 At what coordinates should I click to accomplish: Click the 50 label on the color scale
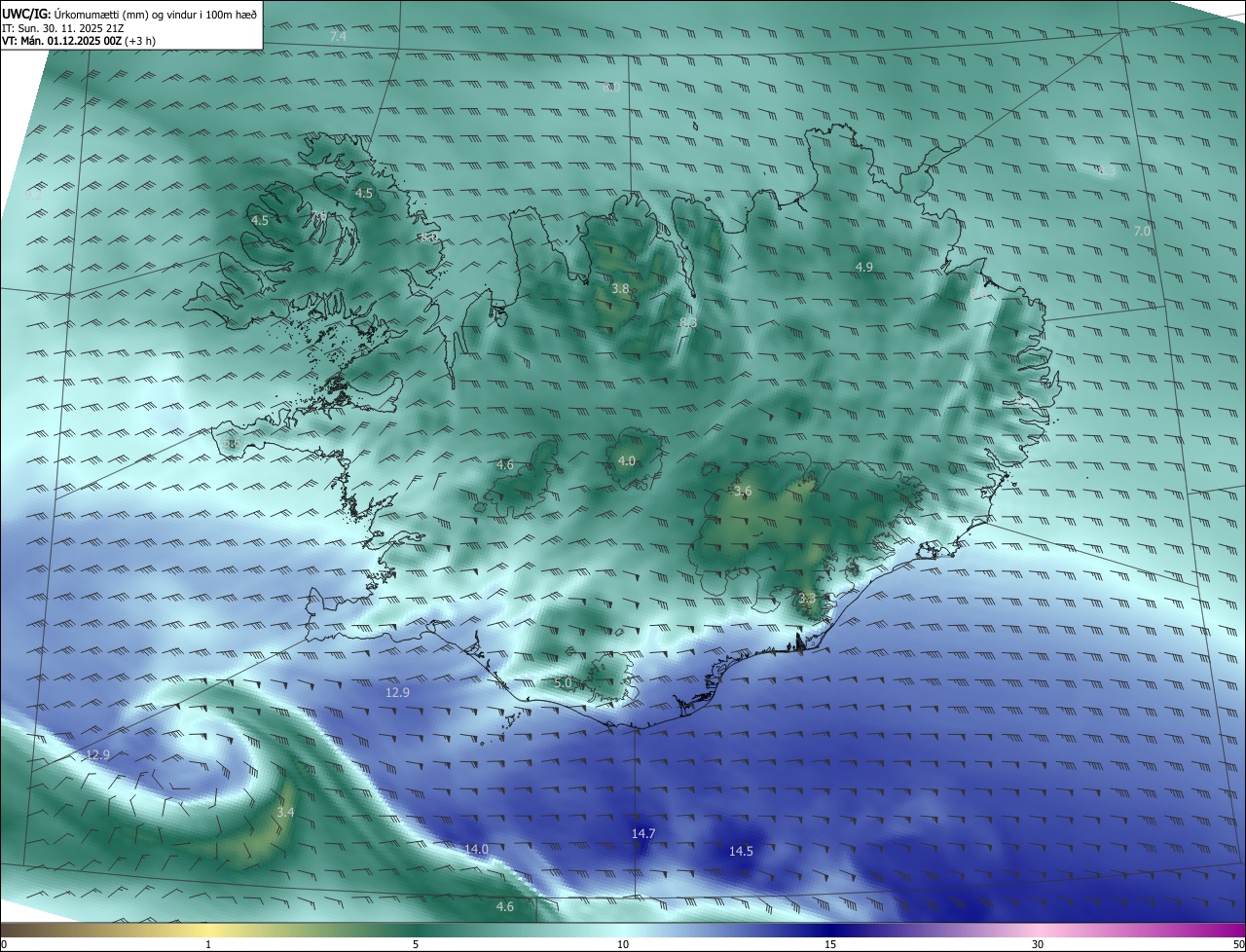(1237, 944)
